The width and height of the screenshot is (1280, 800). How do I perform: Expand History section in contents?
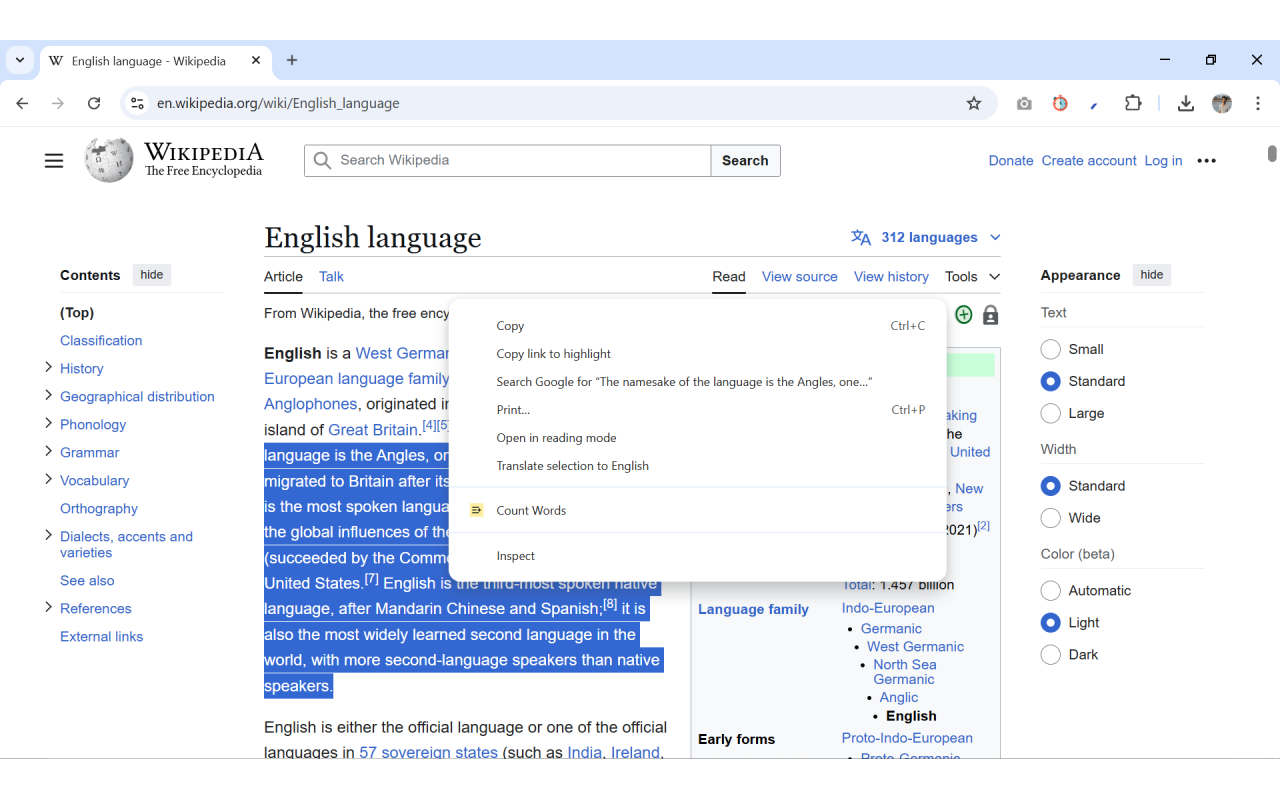(x=48, y=367)
